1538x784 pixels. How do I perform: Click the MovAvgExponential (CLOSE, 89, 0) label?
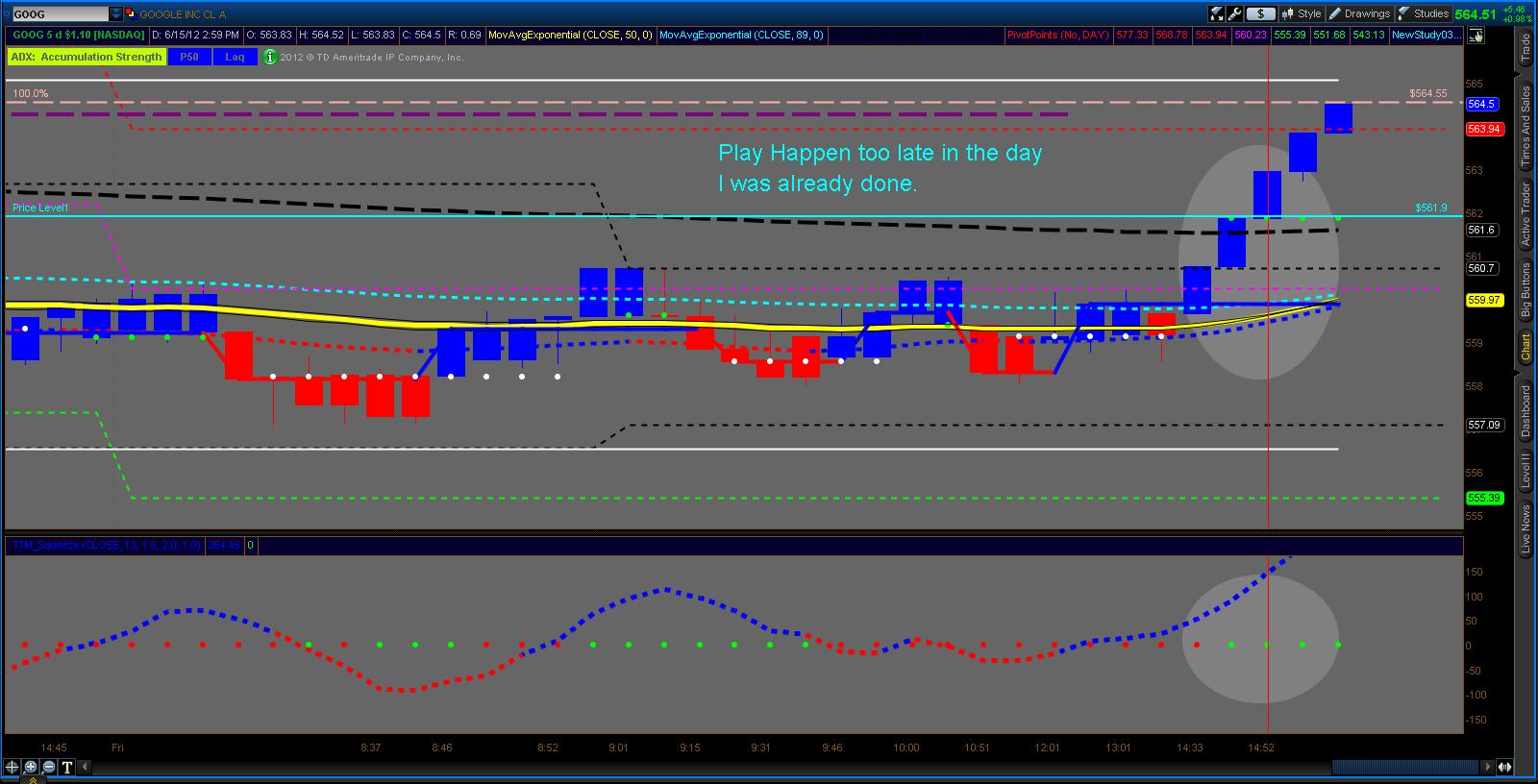pos(741,35)
